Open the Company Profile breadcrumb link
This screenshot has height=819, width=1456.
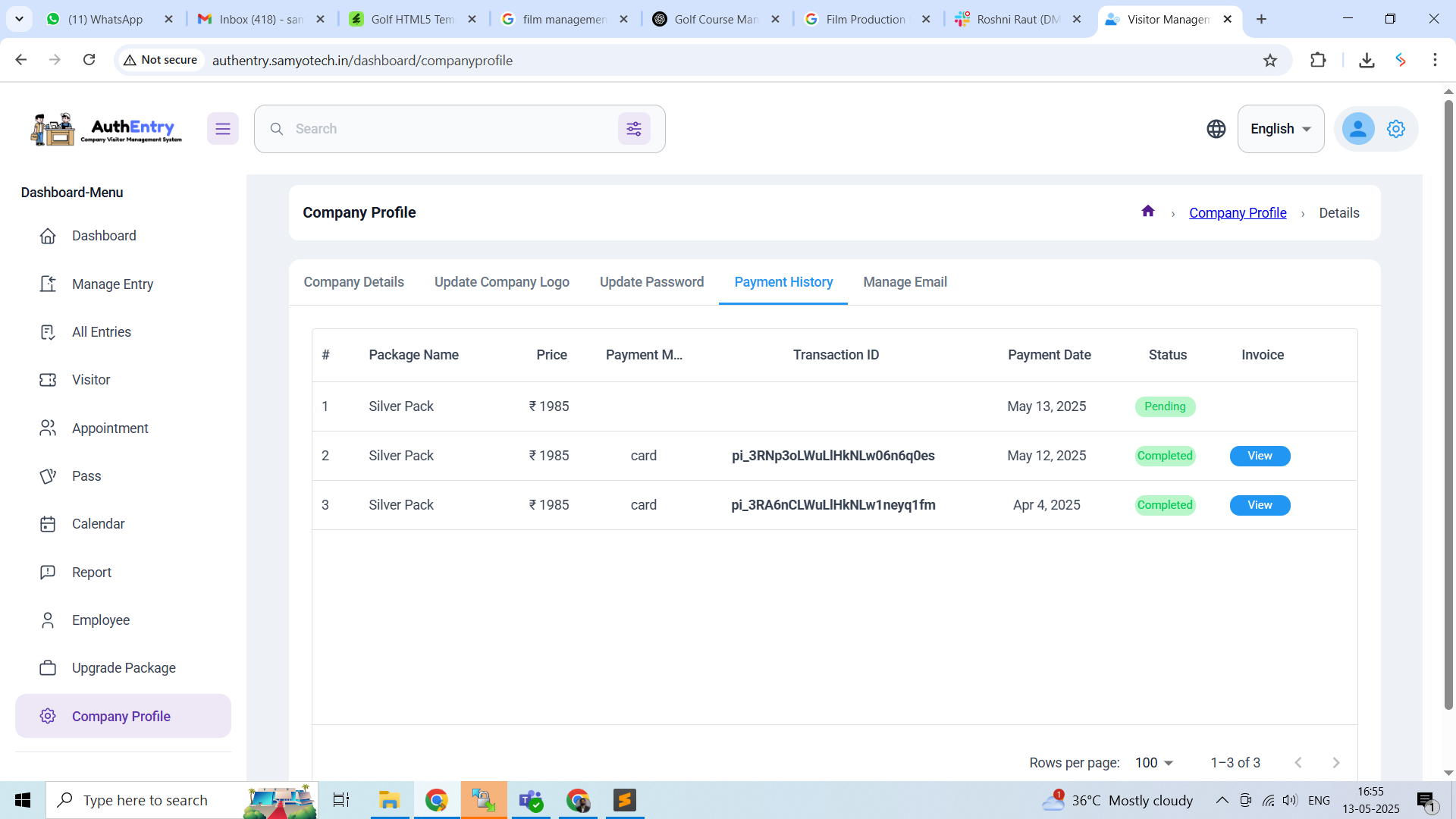(1237, 212)
